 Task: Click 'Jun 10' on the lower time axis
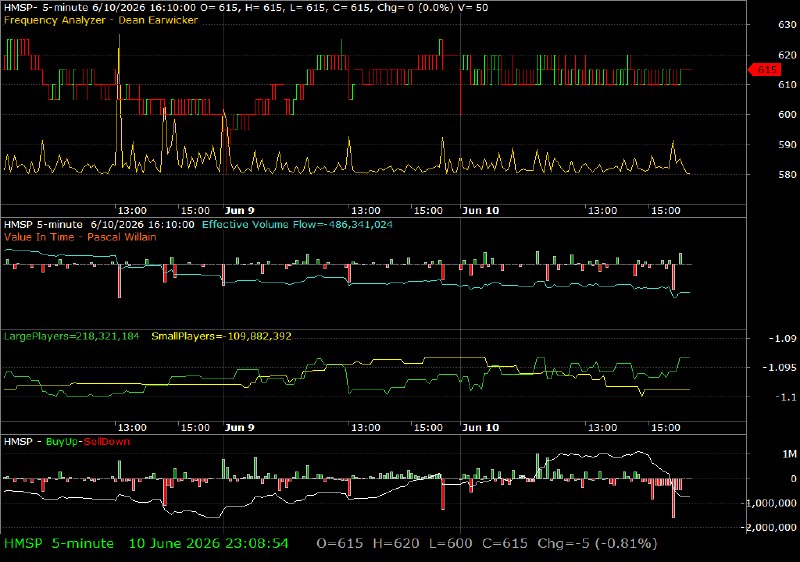click(x=481, y=427)
